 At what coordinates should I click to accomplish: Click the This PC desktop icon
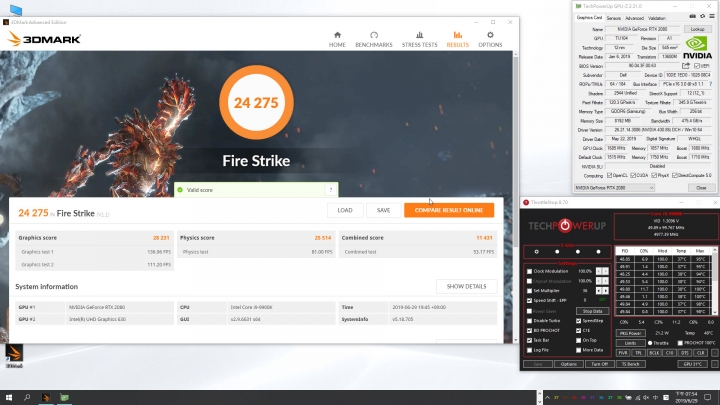pyautogui.click(x=15, y=10)
